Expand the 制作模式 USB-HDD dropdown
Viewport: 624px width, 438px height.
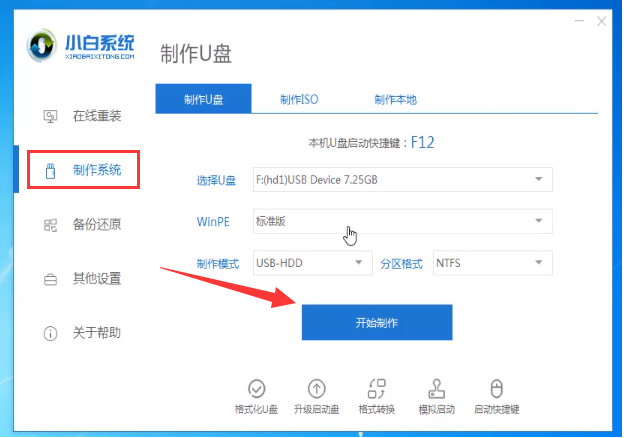[x=312, y=263]
